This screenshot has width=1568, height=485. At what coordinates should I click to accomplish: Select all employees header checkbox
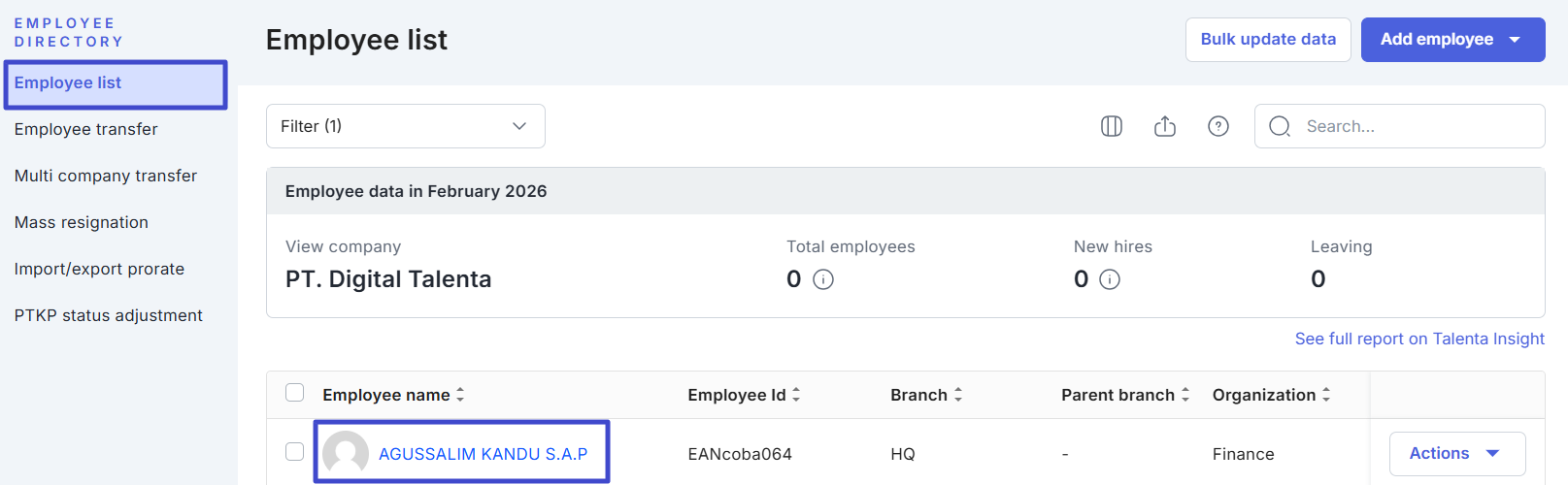[295, 393]
